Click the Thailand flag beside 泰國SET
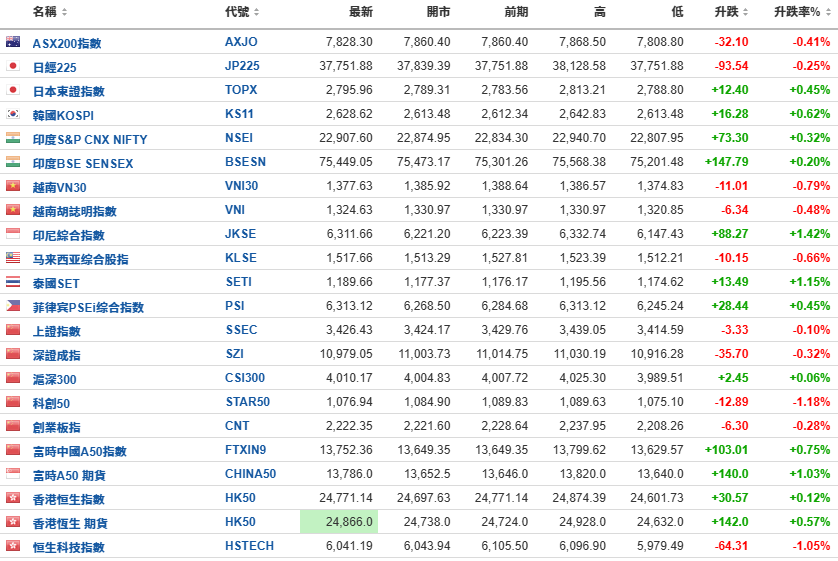 click(x=13, y=282)
